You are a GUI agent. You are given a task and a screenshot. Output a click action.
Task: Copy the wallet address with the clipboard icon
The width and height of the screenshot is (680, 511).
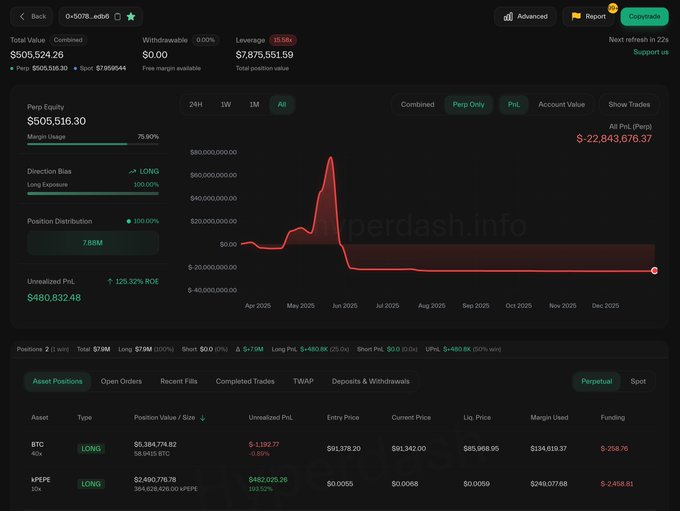pyautogui.click(x=118, y=16)
